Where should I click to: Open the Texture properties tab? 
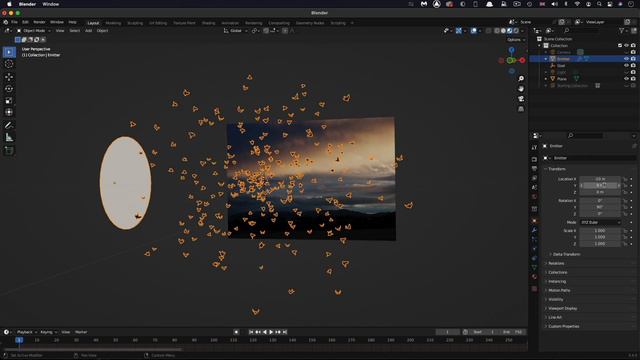click(x=534, y=289)
